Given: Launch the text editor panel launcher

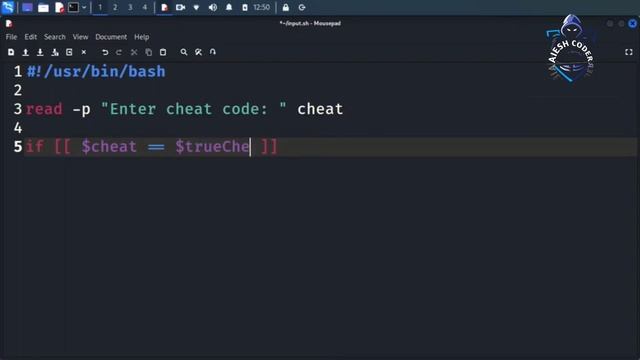Looking at the screenshot, I should click(59, 7).
